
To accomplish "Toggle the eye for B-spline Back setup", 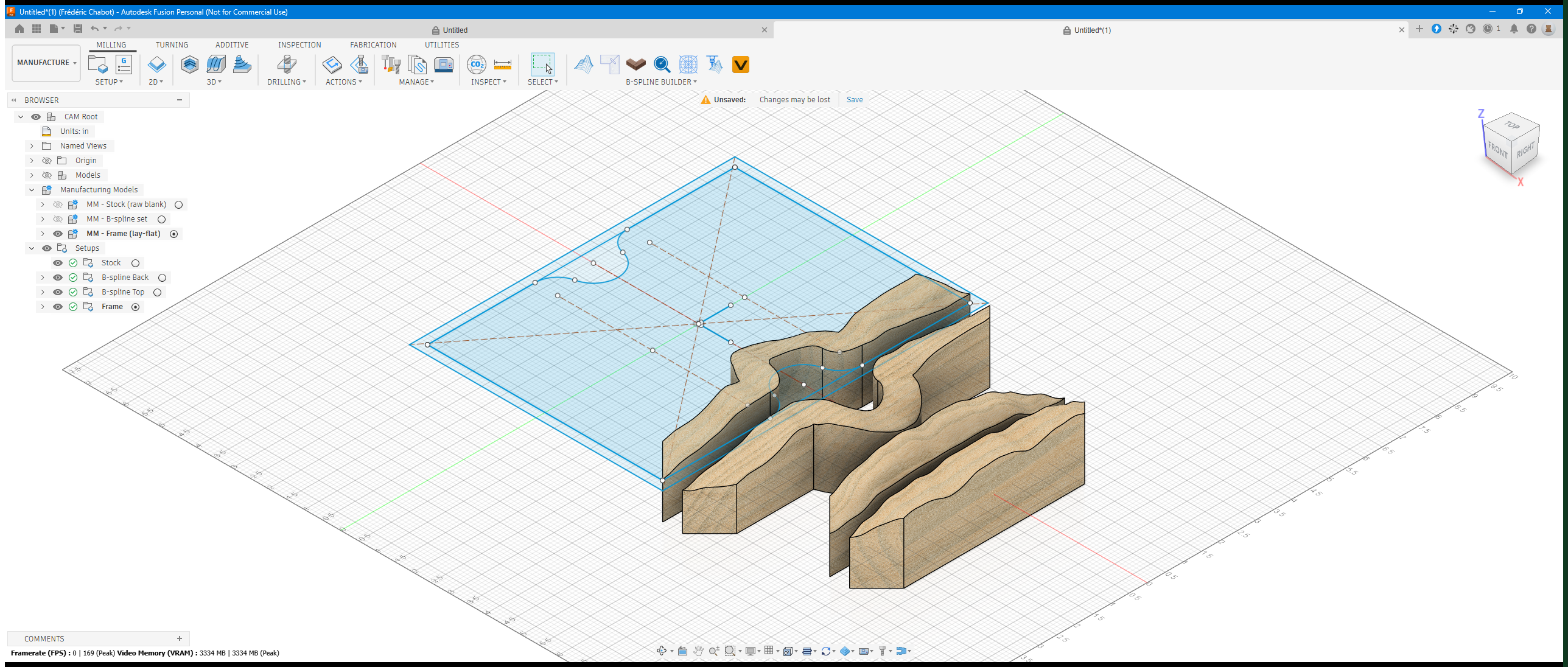I will [x=58, y=278].
